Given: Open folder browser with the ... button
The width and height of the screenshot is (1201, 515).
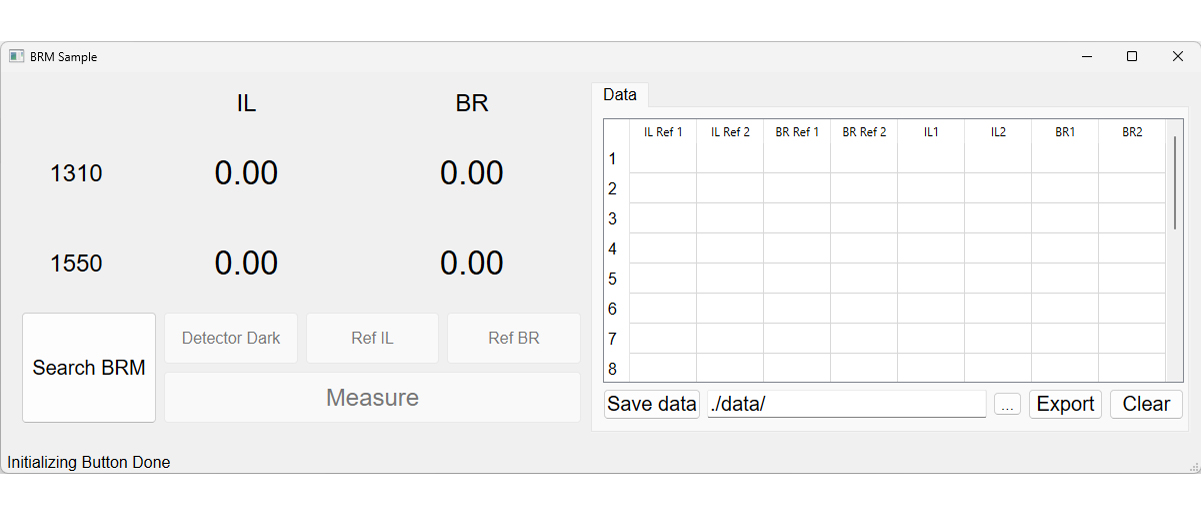Looking at the screenshot, I should [x=1008, y=405].
